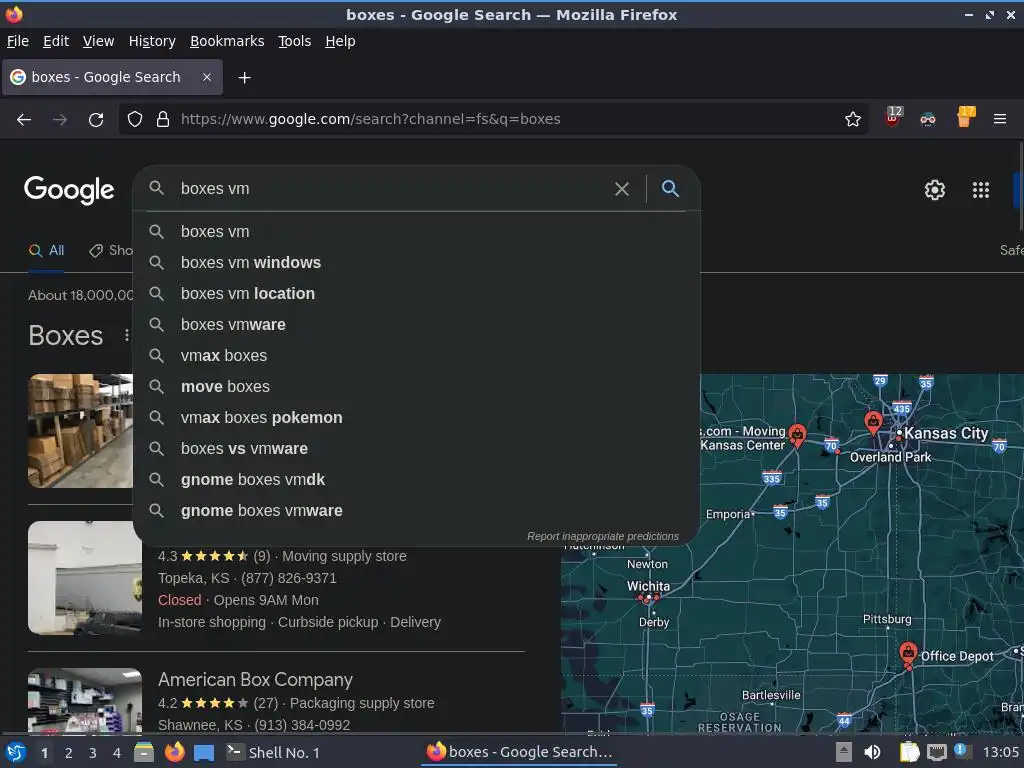Open the Edit menu
The width and height of the screenshot is (1024, 768).
[56, 41]
